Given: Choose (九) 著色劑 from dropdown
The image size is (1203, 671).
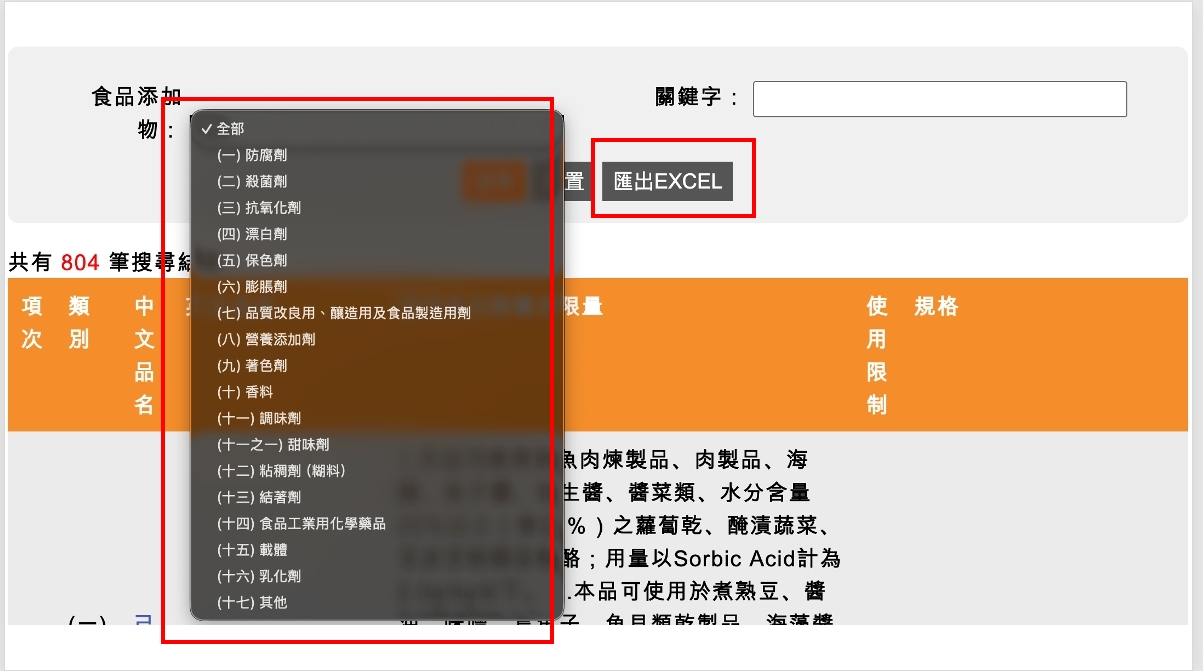Looking at the screenshot, I should [252, 366].
